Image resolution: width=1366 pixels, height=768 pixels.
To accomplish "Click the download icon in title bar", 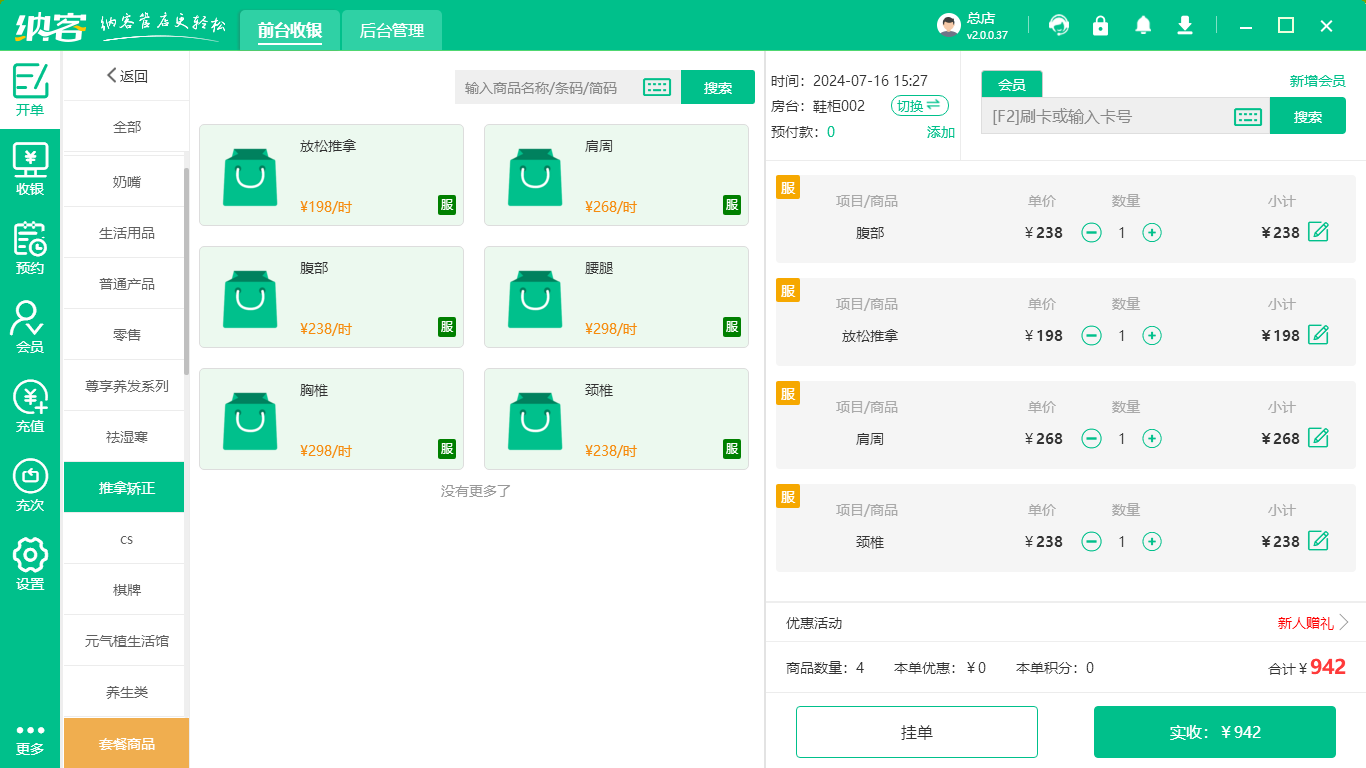I will click(1185, 26).
